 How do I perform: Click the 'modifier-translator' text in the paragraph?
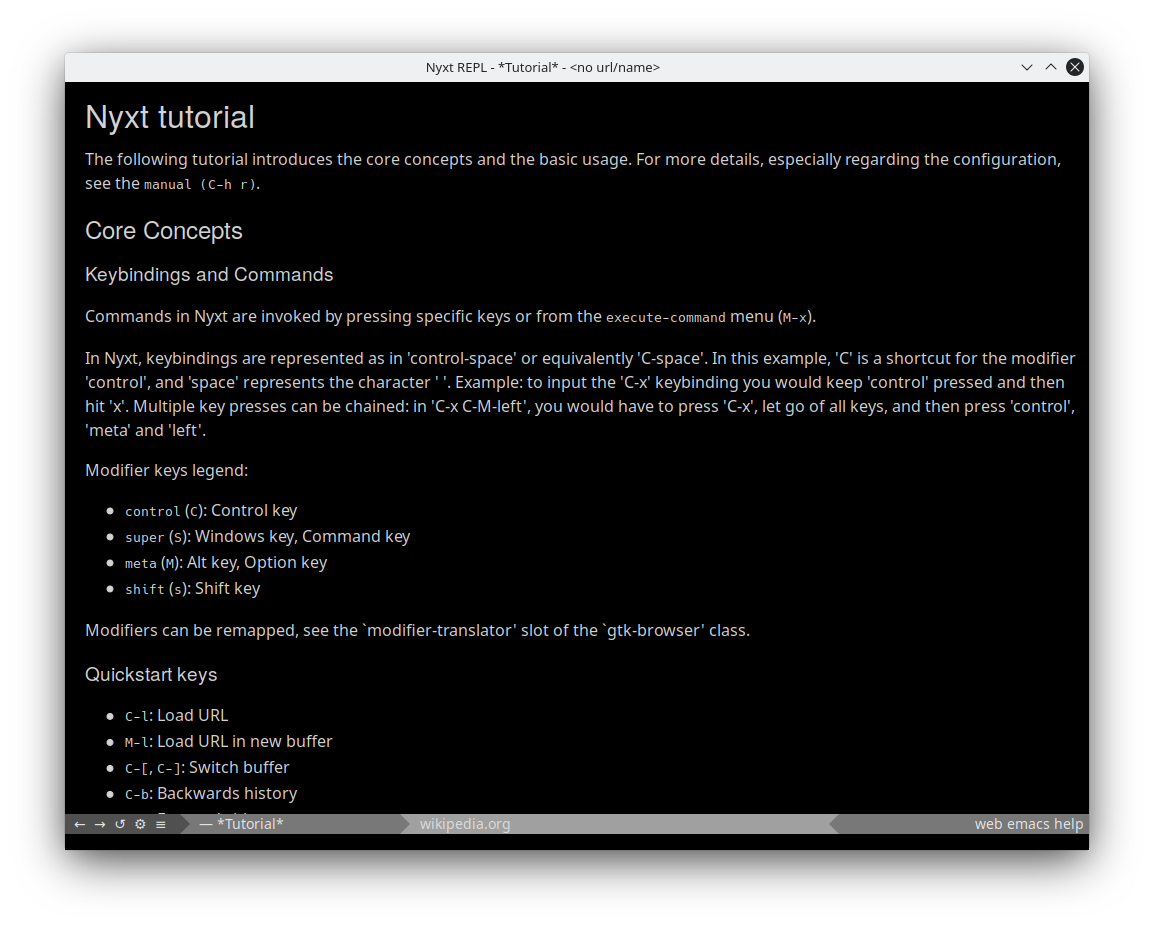439,631
